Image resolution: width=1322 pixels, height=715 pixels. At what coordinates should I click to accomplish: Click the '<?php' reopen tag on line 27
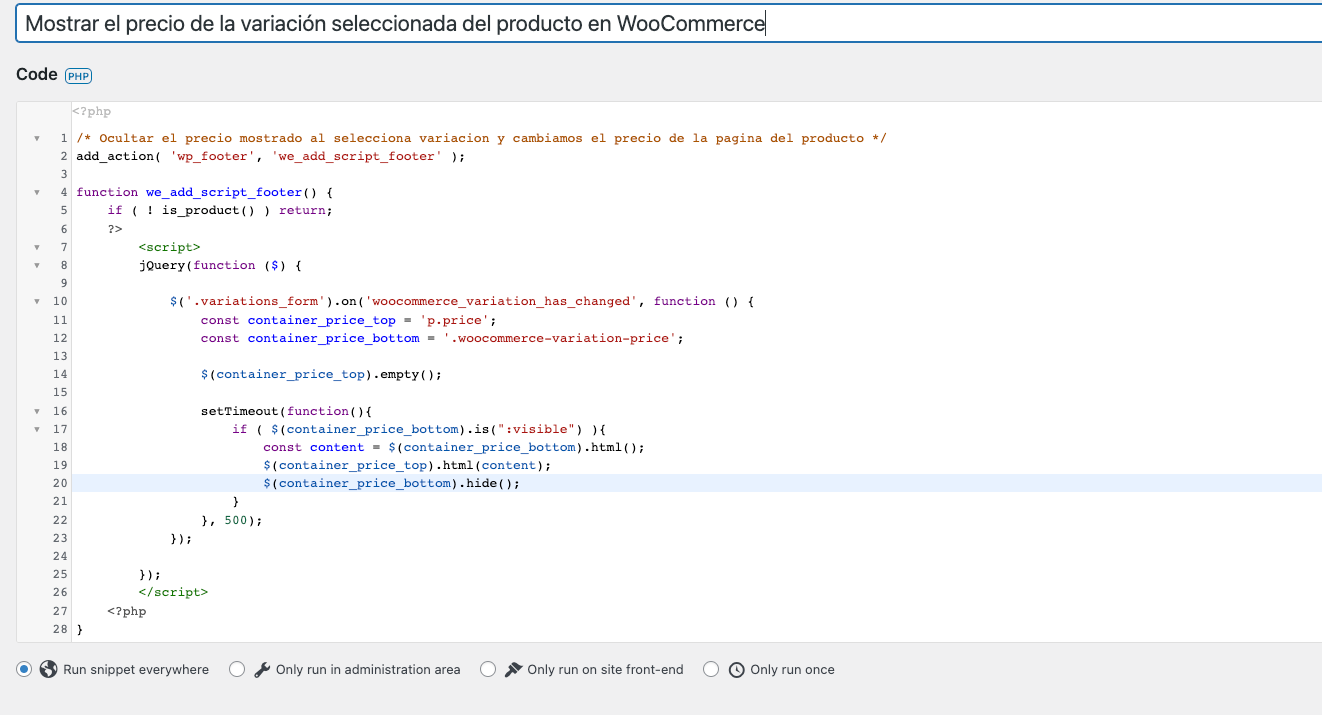pos(127,611)
